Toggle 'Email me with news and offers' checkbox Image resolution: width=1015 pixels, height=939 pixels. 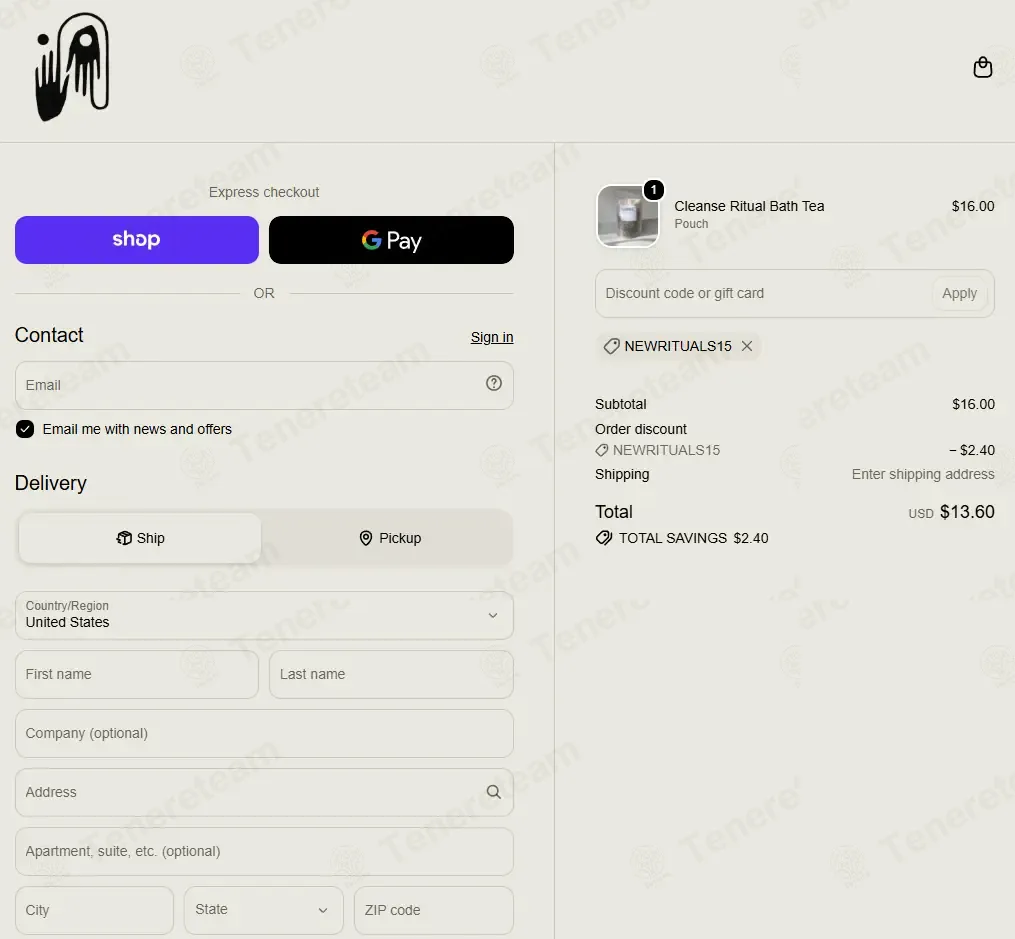coord(25,429)
